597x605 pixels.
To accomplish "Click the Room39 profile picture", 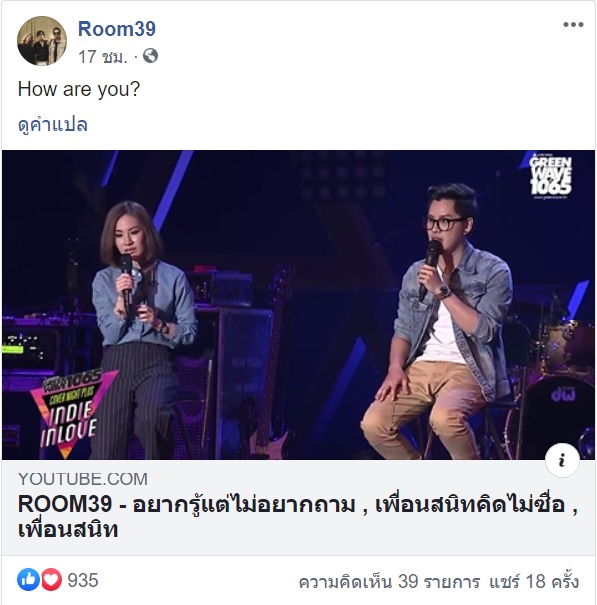I will tap(42, 41).
